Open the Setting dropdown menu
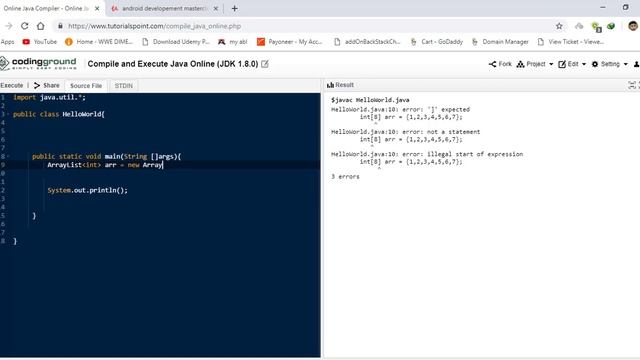This screenshot has width=640, height=360. [609, 64]
